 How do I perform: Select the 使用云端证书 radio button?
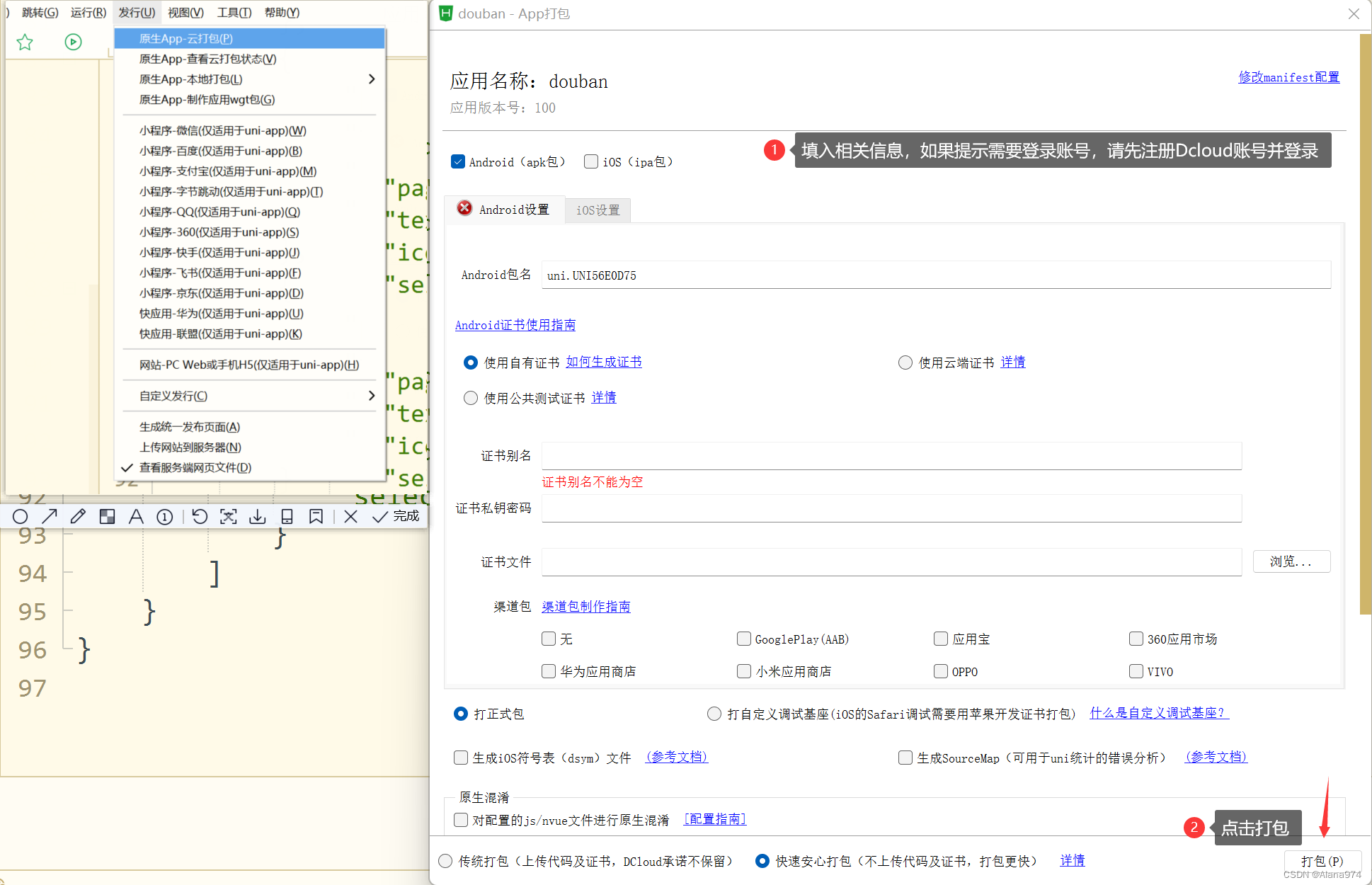pos(905,362)
